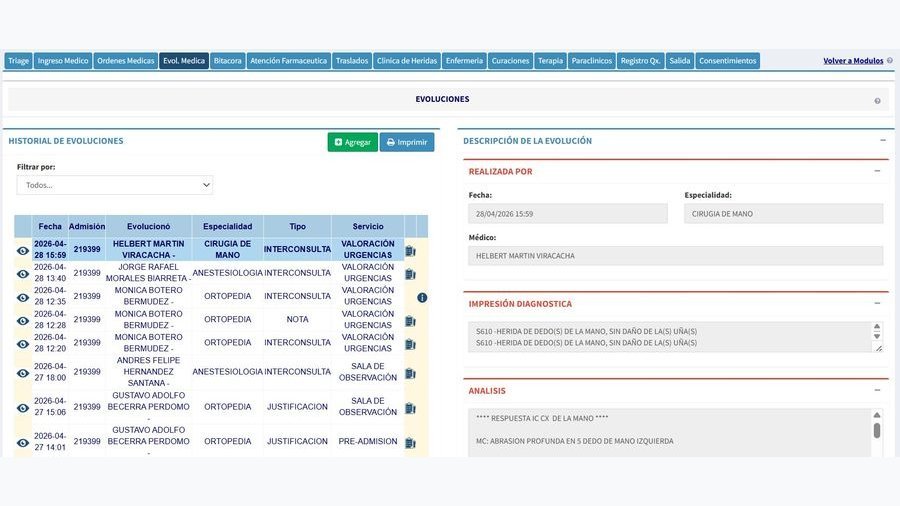Image resolution: width=900 pixels, height=506 pixels.
Task: Click the Especialidad column header
Action: pos(227,227)
